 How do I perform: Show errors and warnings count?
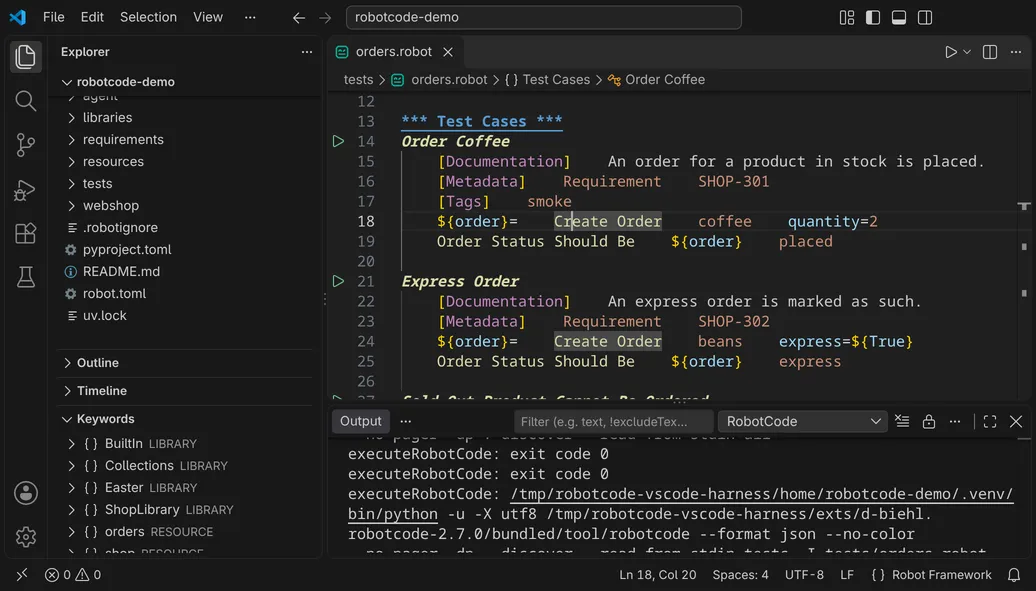point(73,574)
